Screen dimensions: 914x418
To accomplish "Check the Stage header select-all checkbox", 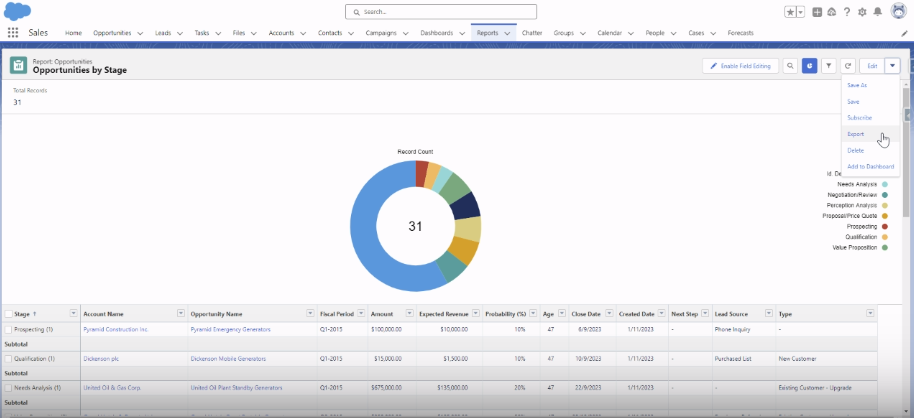I will (x=8, y=314).
